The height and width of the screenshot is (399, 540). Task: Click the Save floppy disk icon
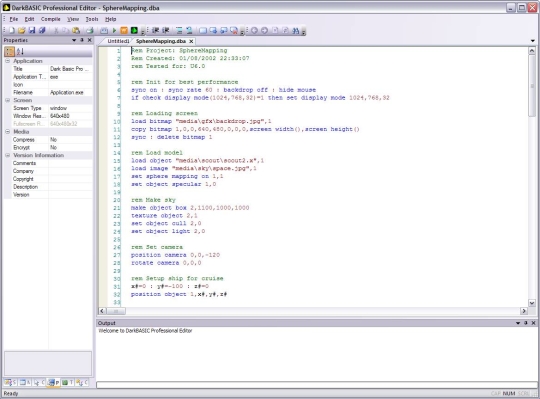[32, 31]
